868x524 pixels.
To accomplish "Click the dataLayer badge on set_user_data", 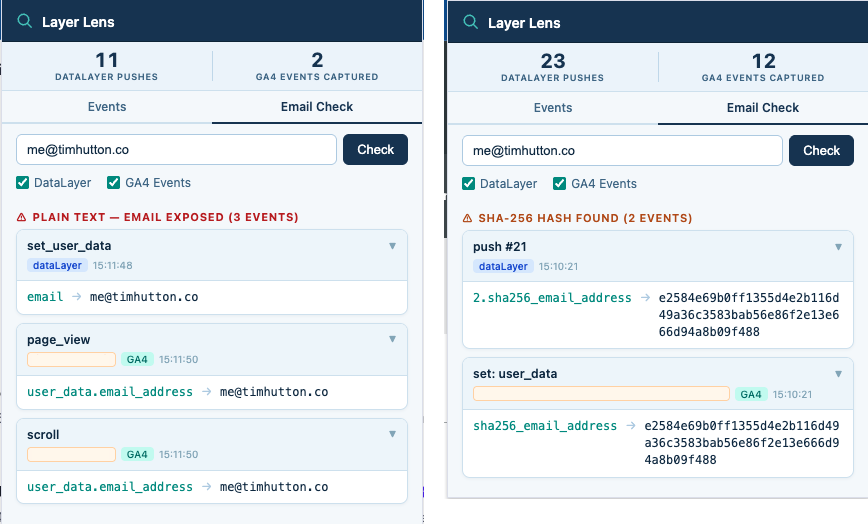I will [x=57, y=266].
